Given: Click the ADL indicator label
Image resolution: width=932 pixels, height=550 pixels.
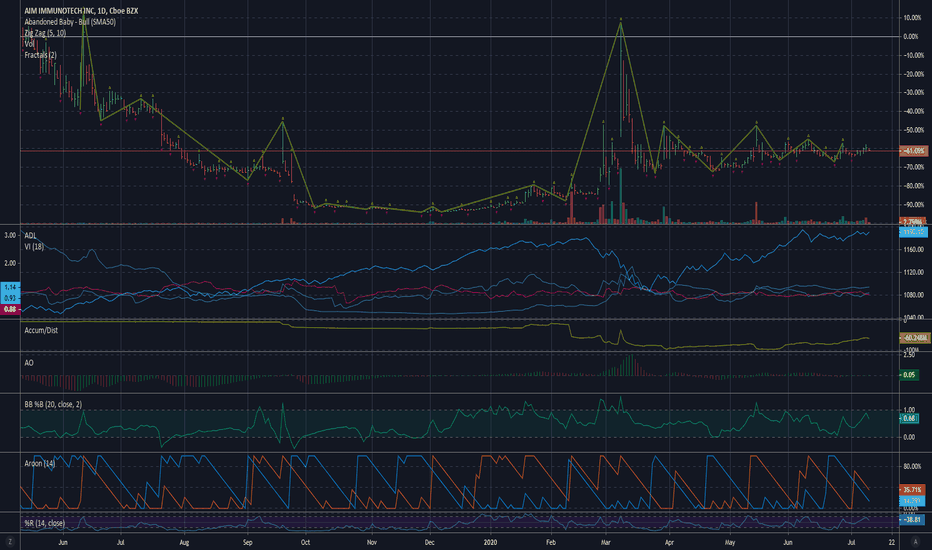Looking at the screenshot, I should (30, 235).
